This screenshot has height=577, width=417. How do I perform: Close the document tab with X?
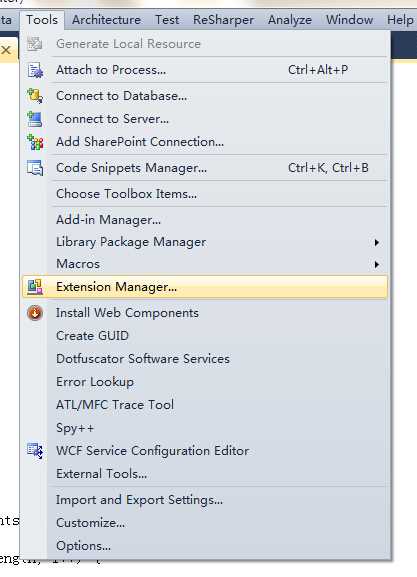click(x=6, y=50)
